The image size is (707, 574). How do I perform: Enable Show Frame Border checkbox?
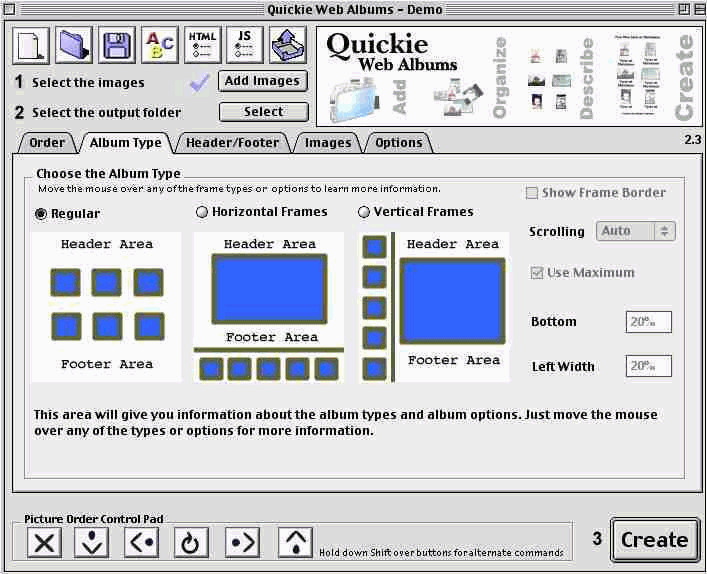pos(532,193)
